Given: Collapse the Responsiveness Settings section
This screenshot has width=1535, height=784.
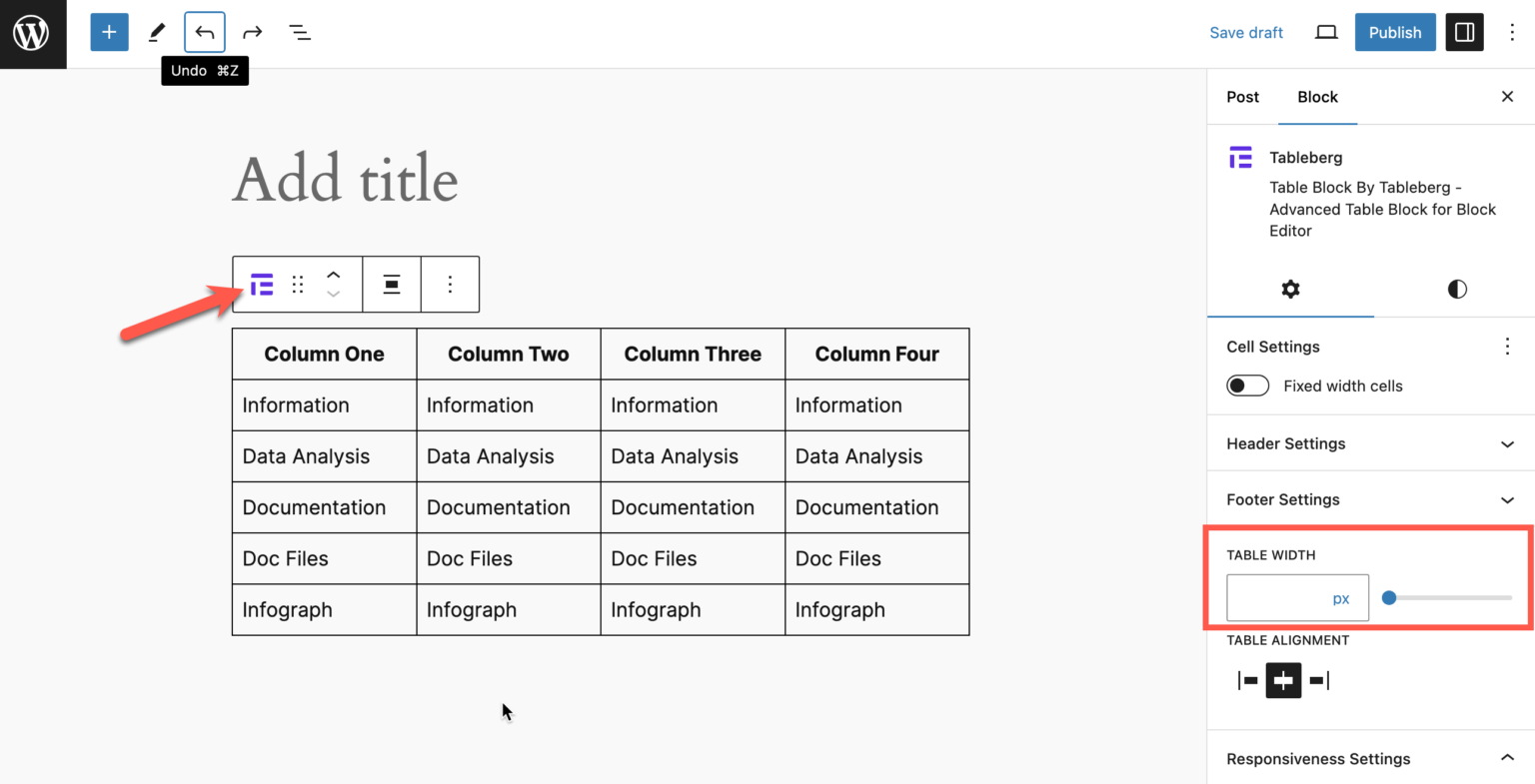Looking at the screenshot, I should tap(1369, 758).
